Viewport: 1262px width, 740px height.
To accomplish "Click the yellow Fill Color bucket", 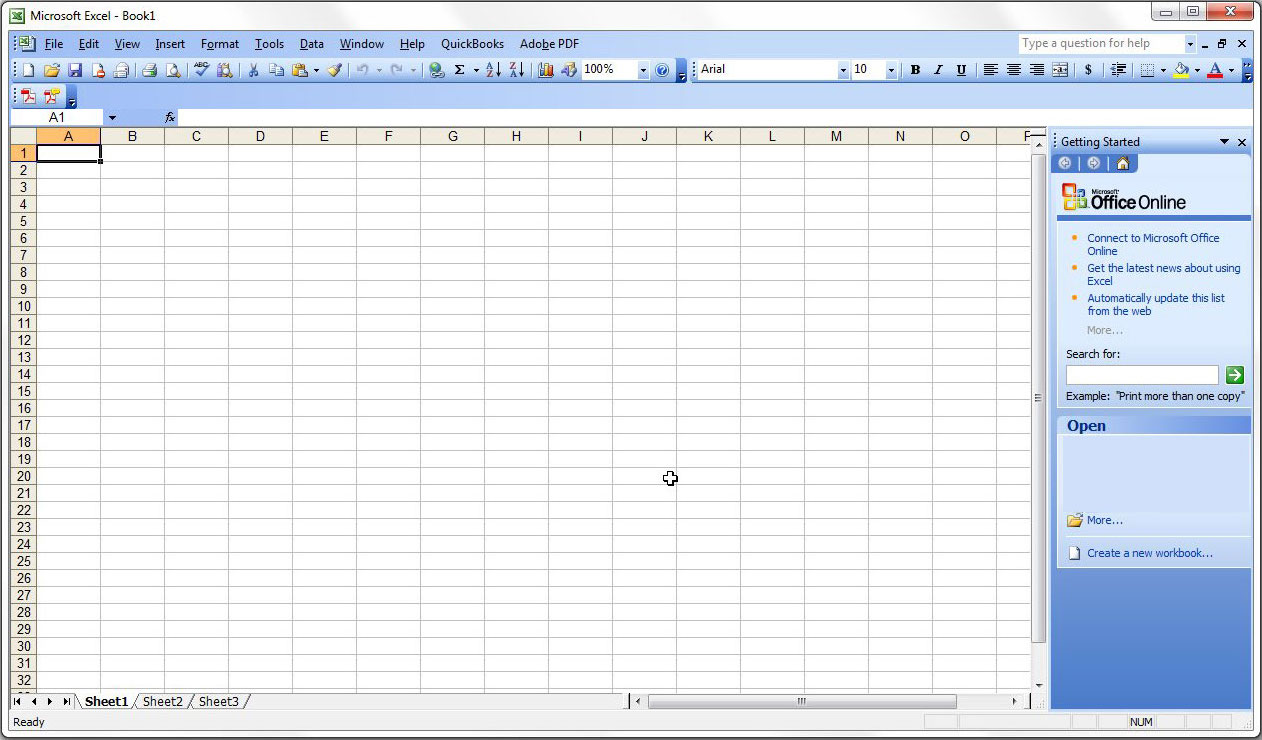I will point(1181,70).
